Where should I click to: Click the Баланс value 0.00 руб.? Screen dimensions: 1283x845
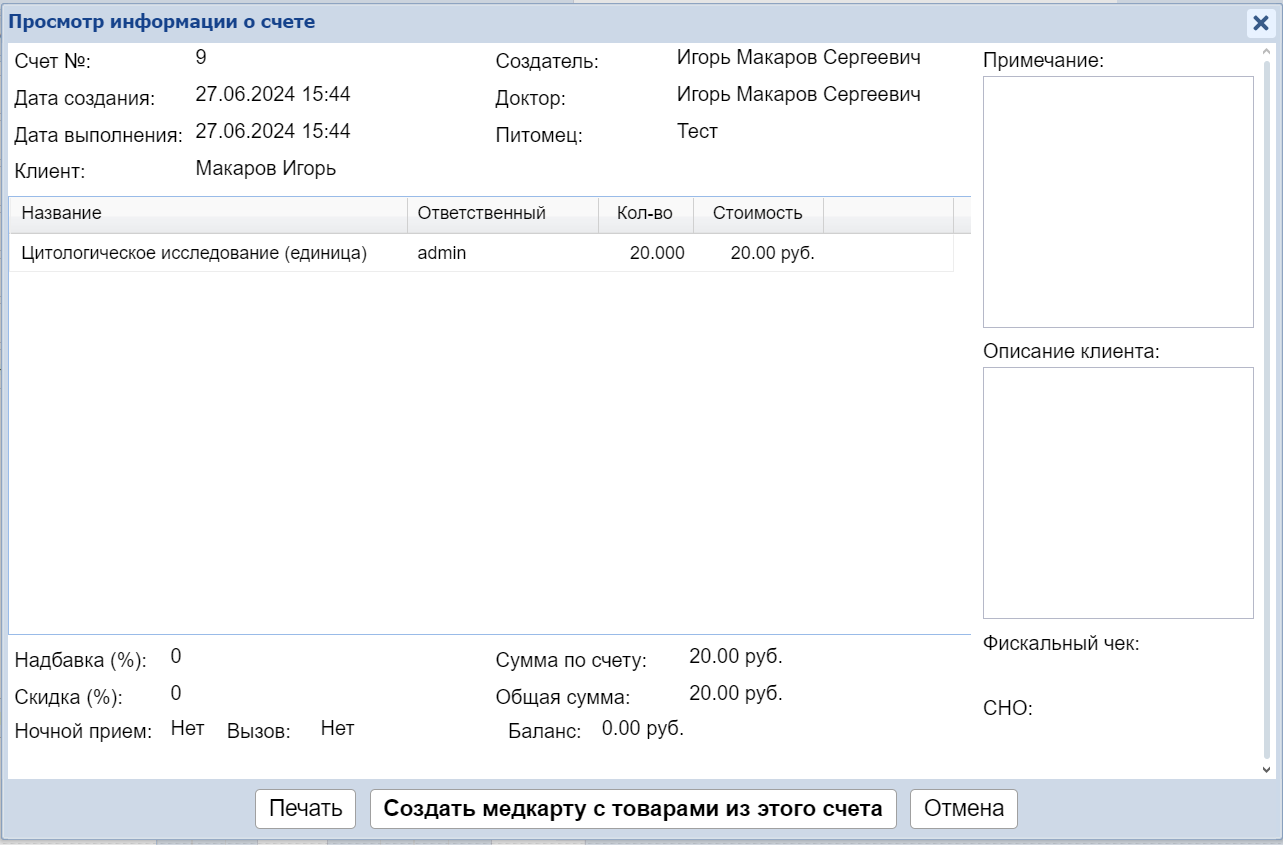pos(642,729)
